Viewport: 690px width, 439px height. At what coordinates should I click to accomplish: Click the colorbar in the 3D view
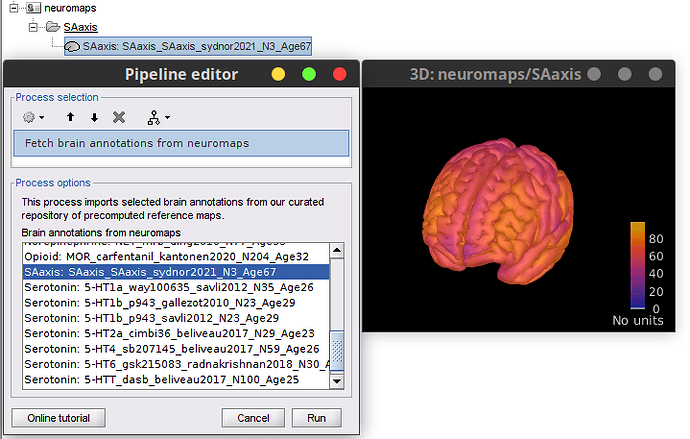tap(637, 265)
